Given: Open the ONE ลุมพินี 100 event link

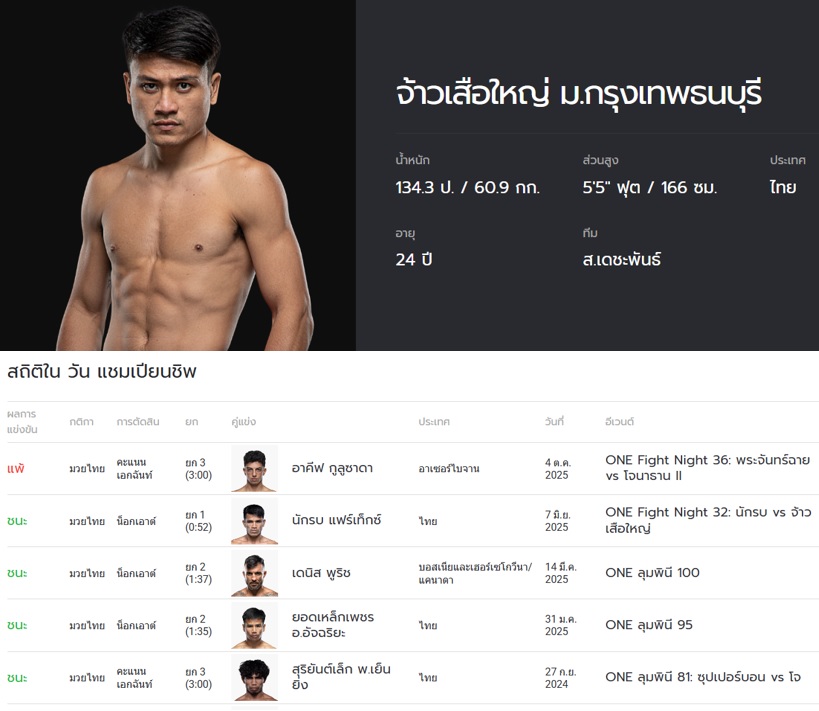Looking at the screenshot, I should click(656, 572).
